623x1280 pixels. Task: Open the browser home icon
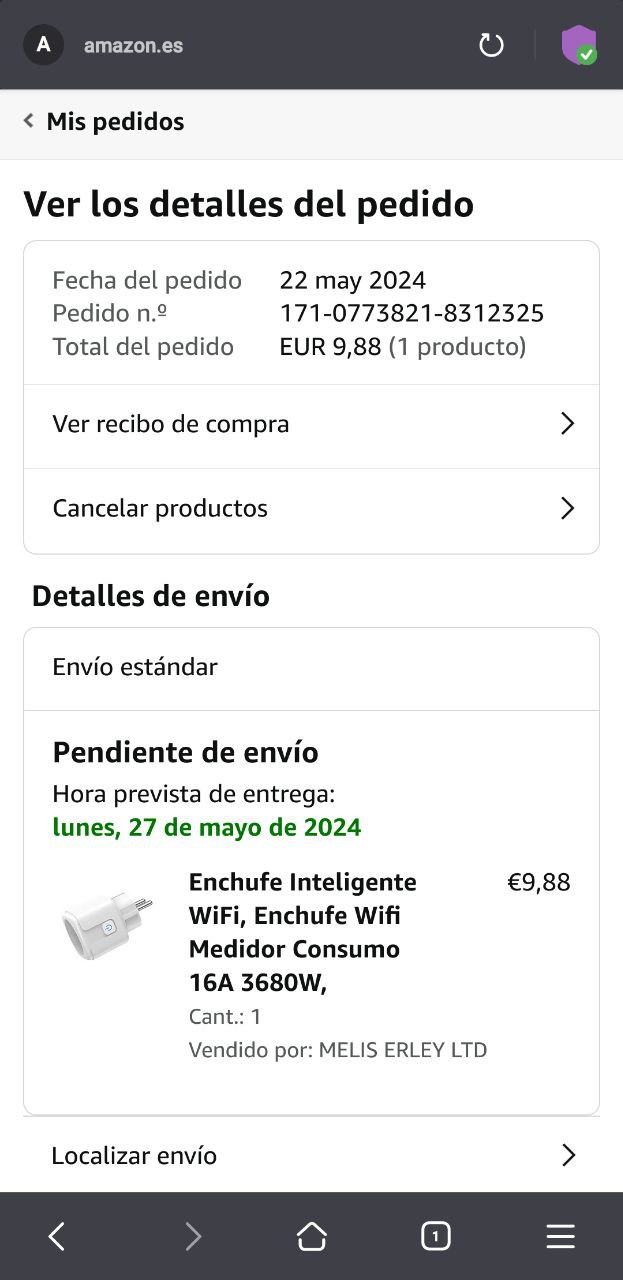point(312,1236)
